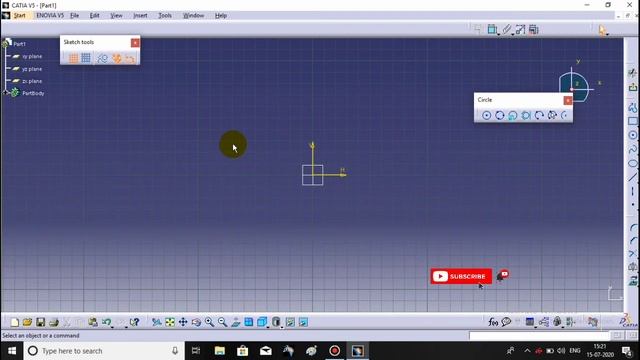The image size is (640, 360).
Task: Open the Tools menu
Action: (x=165, y=16)
